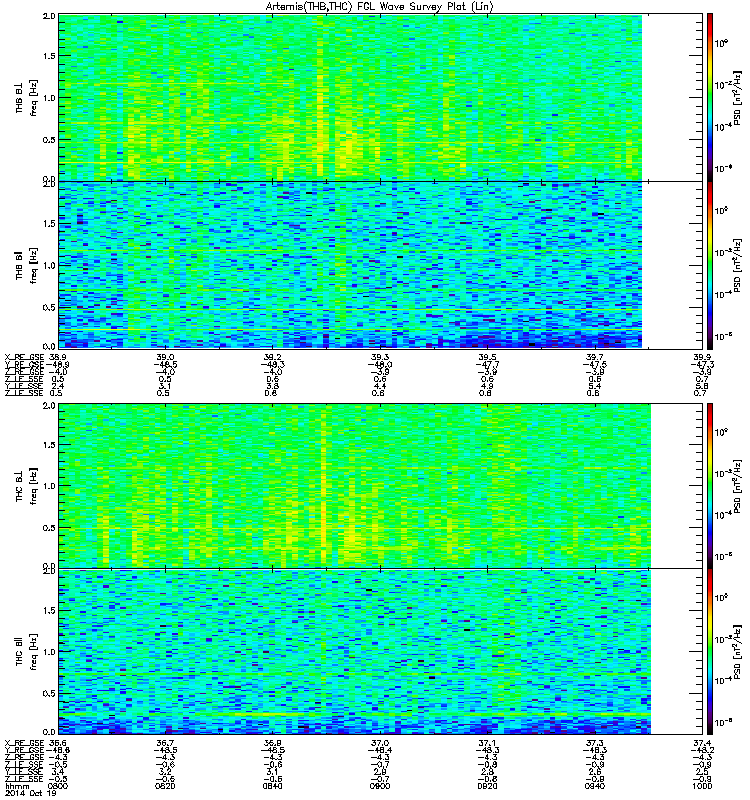The width and height of the screenshot is (750, 800).
Task: Select the 'THC B⊥ freq [Hz]' axis label
Action: pyautogui.click(x=26, y=486)
